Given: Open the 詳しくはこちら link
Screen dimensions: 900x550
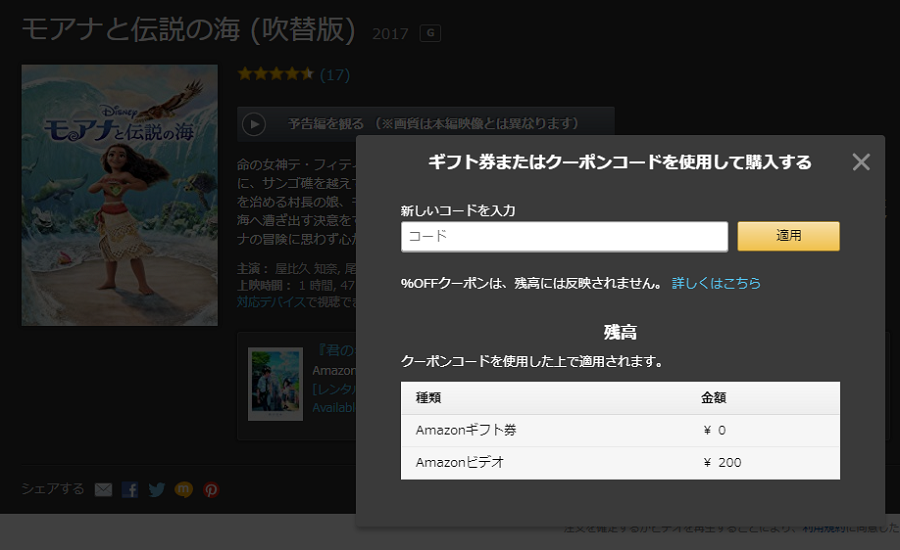Looking at the screenshot, I should [x=716, y=283].
